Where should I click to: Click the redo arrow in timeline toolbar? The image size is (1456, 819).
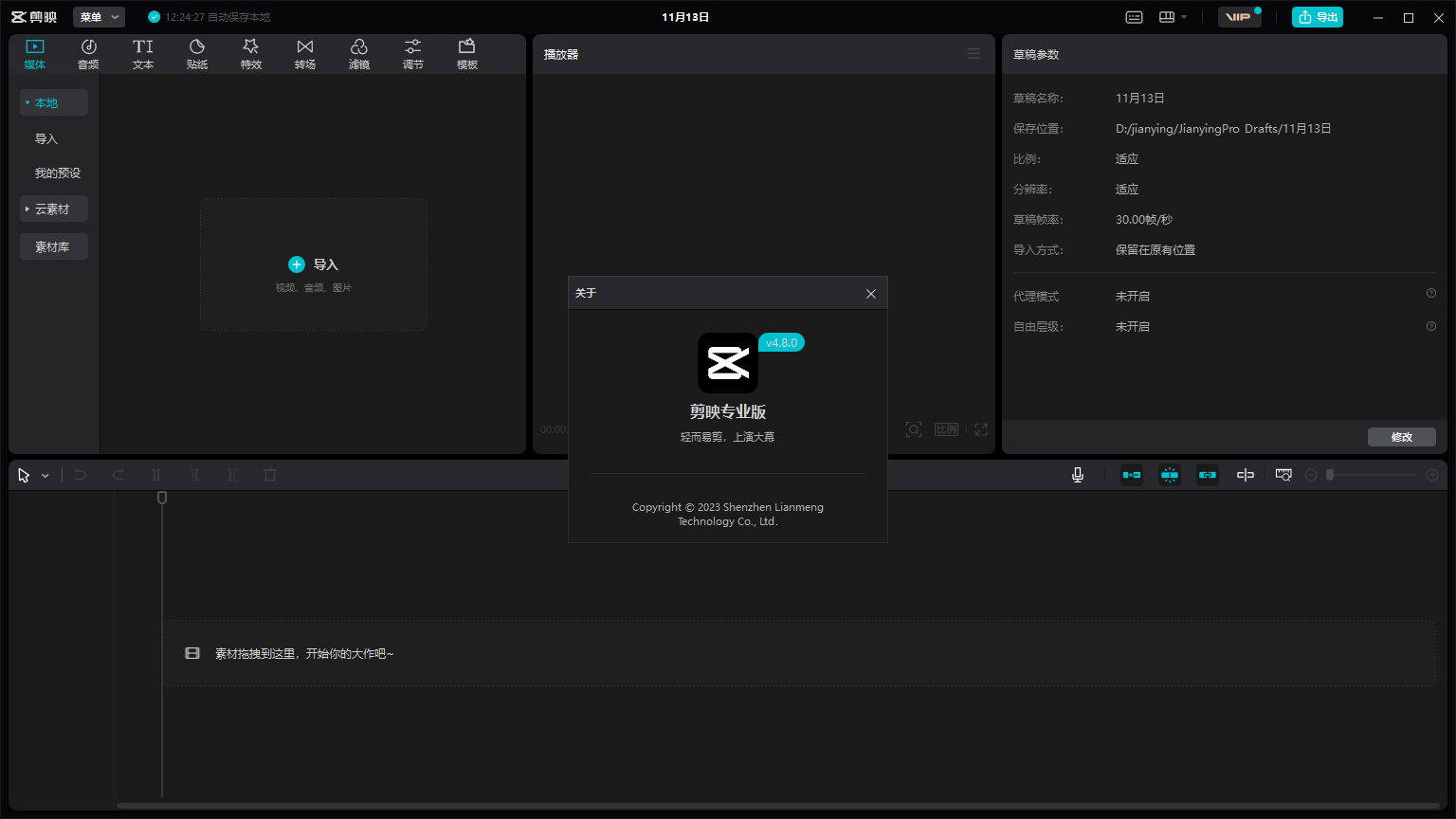pyautogui.click(x=118, y=475)
